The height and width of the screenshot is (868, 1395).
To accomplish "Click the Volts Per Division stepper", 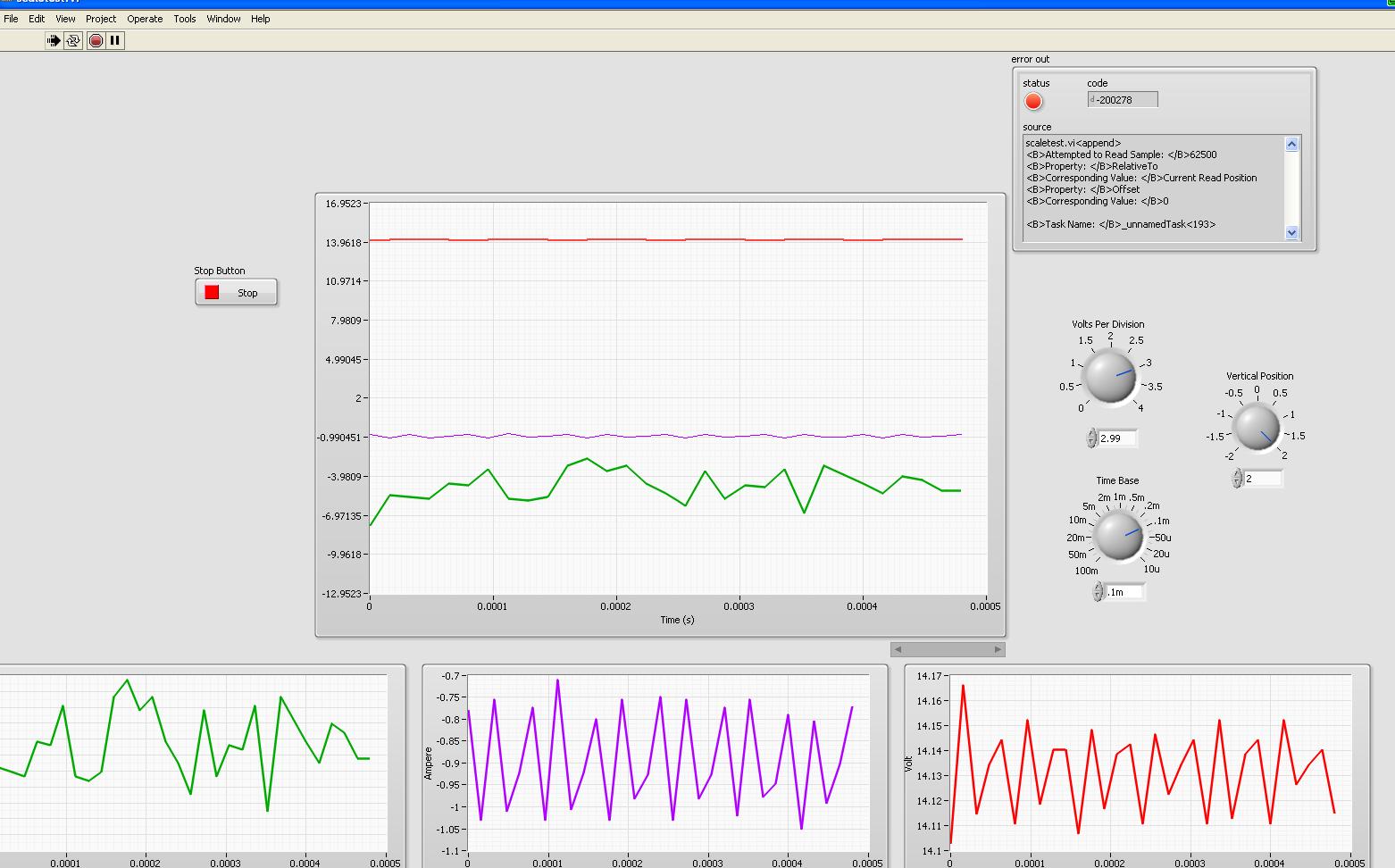I will tap(1091, 438).
